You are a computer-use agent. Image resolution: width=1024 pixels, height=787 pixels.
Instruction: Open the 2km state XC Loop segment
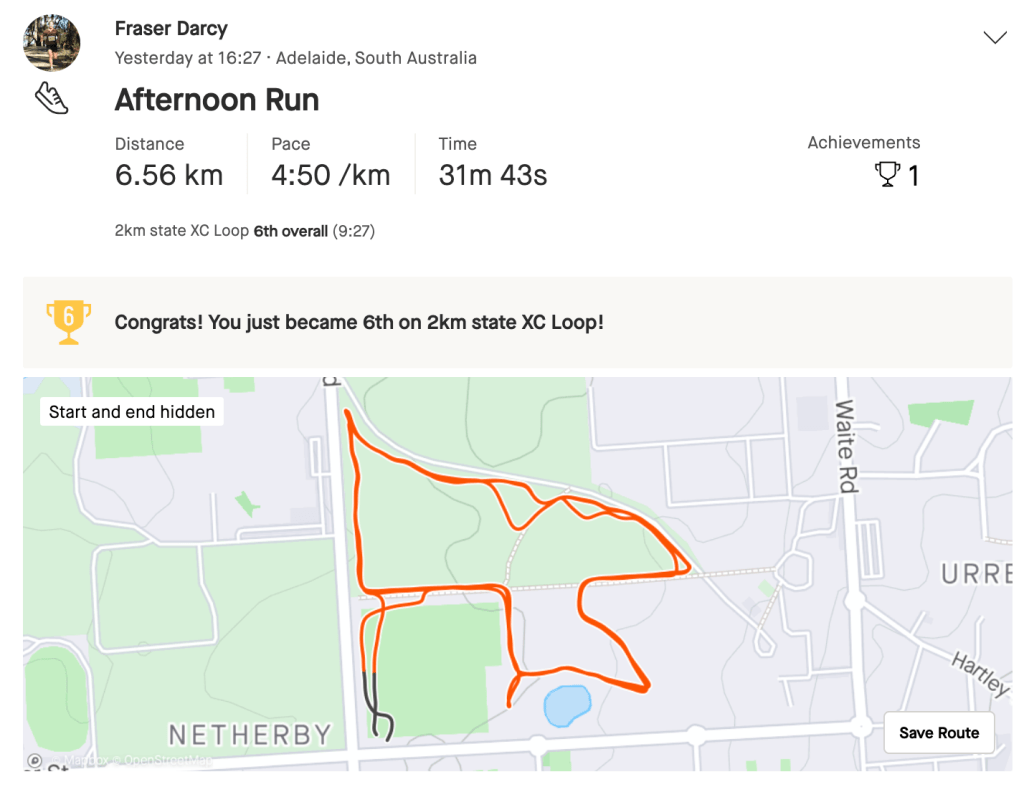[181, 231]
